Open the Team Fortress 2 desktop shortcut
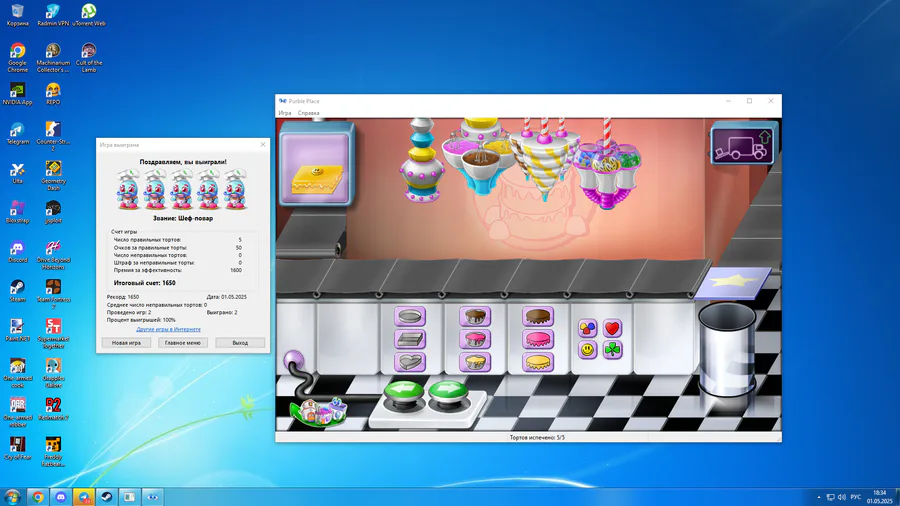 point(53,294)
